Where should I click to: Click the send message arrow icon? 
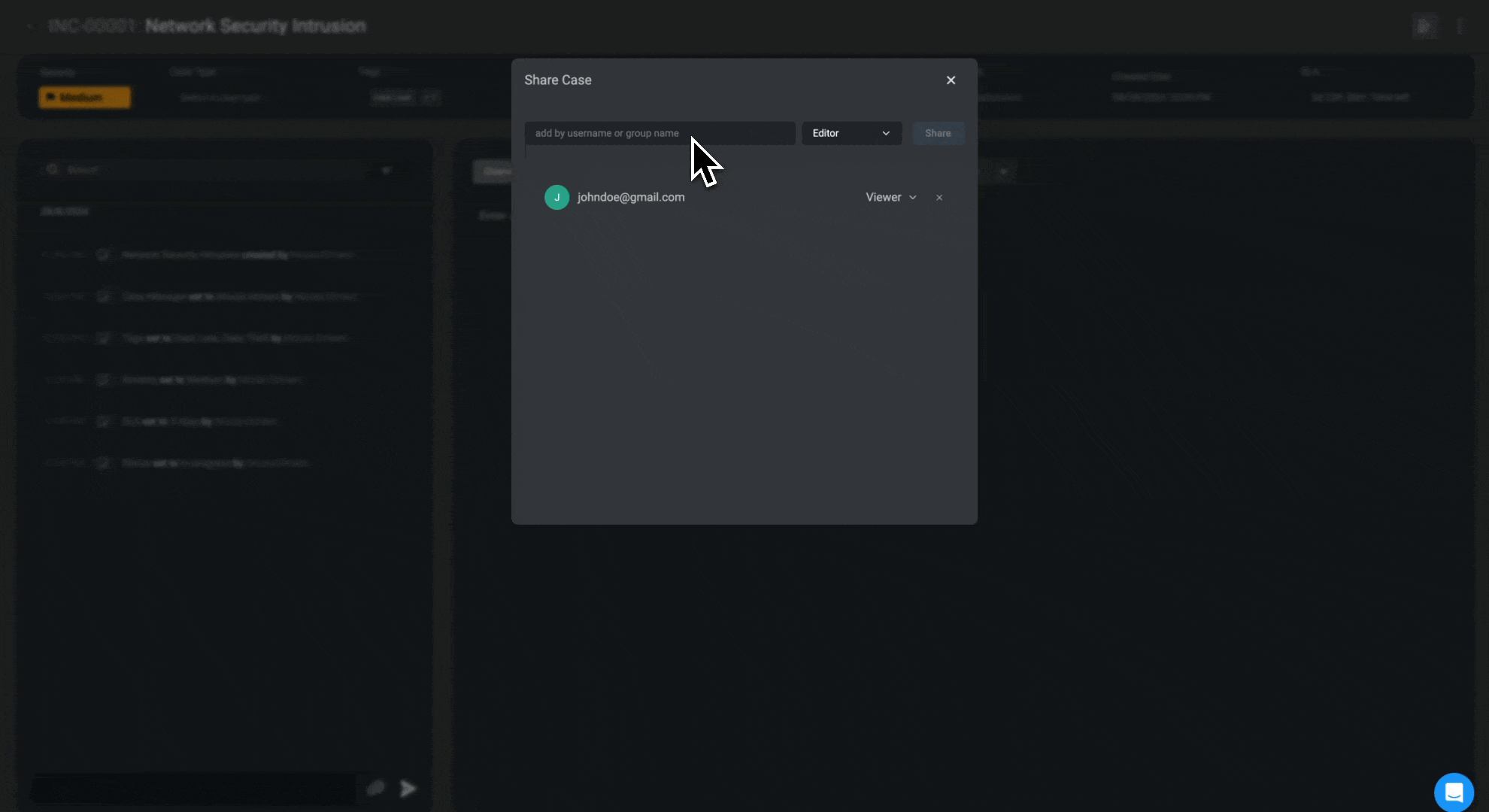[408, 788]
